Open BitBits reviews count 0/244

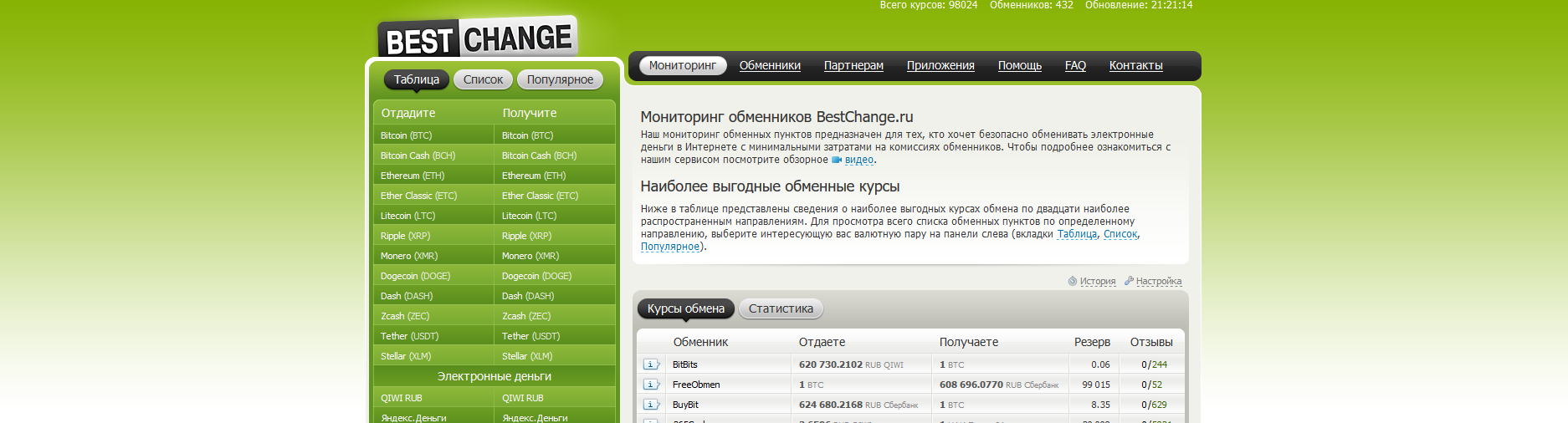tap(1154, 364)
